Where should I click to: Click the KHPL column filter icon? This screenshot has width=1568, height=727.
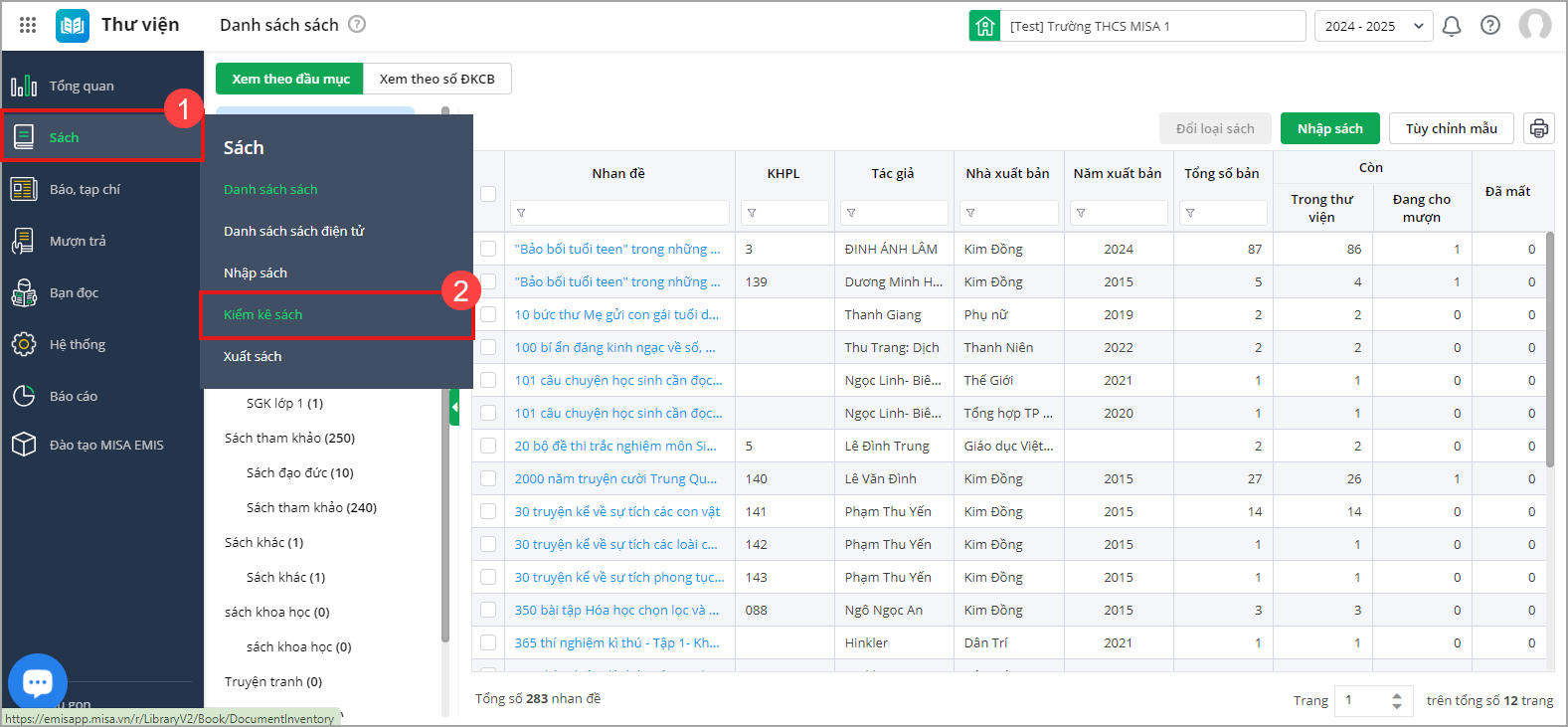(x=752, y=213)
